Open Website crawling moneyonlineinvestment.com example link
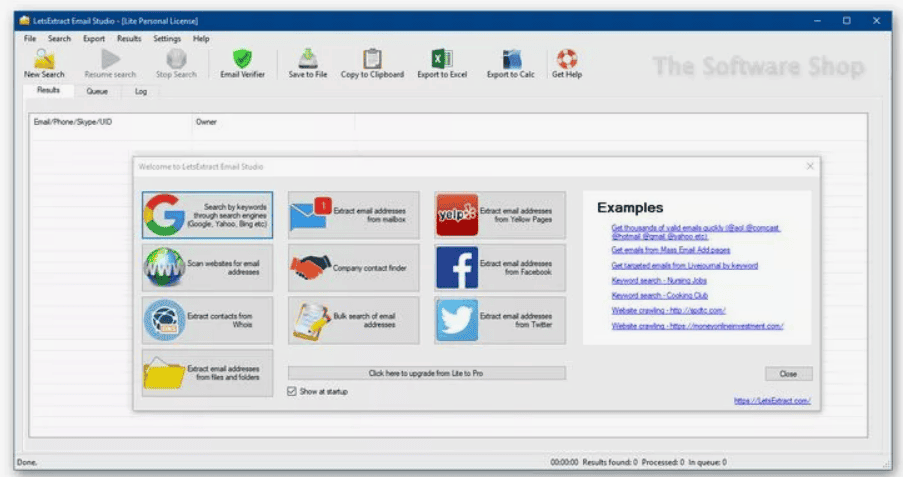Viewport: 903px width, 477px height. [697, 326]
